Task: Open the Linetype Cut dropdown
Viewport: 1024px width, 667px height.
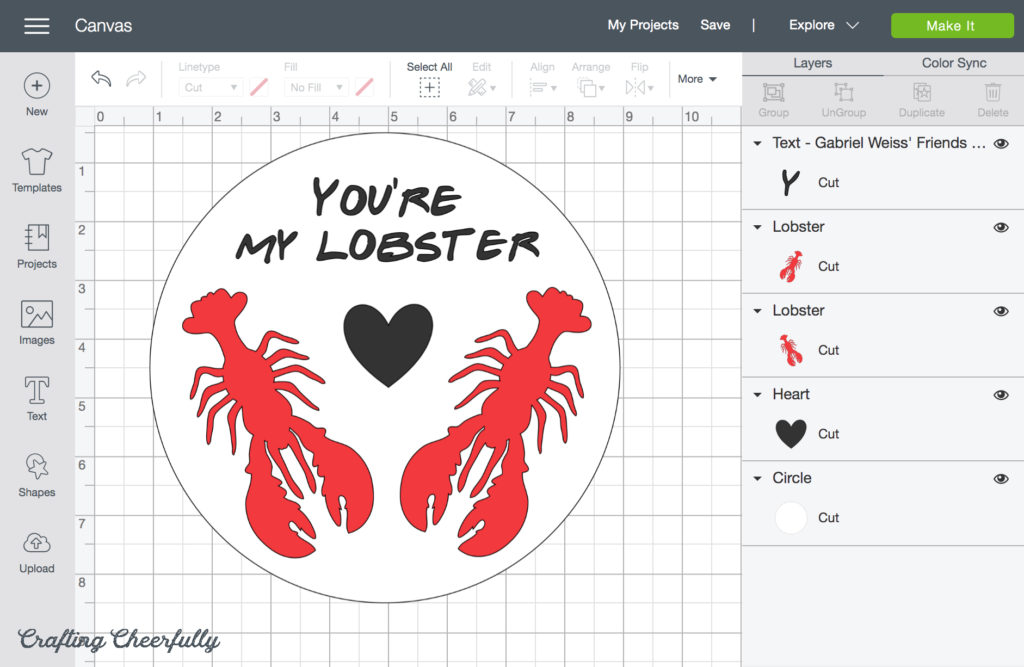Action: tap(210, 87)
